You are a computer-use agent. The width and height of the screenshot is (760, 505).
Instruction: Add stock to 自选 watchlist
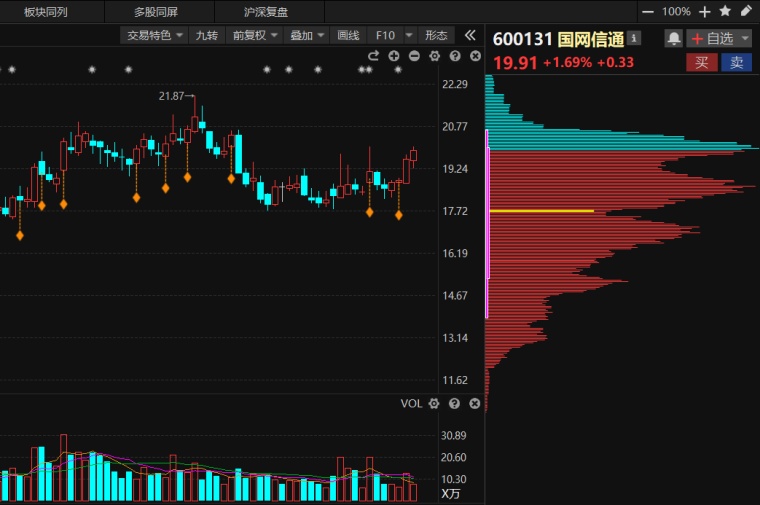pos(712,38)
